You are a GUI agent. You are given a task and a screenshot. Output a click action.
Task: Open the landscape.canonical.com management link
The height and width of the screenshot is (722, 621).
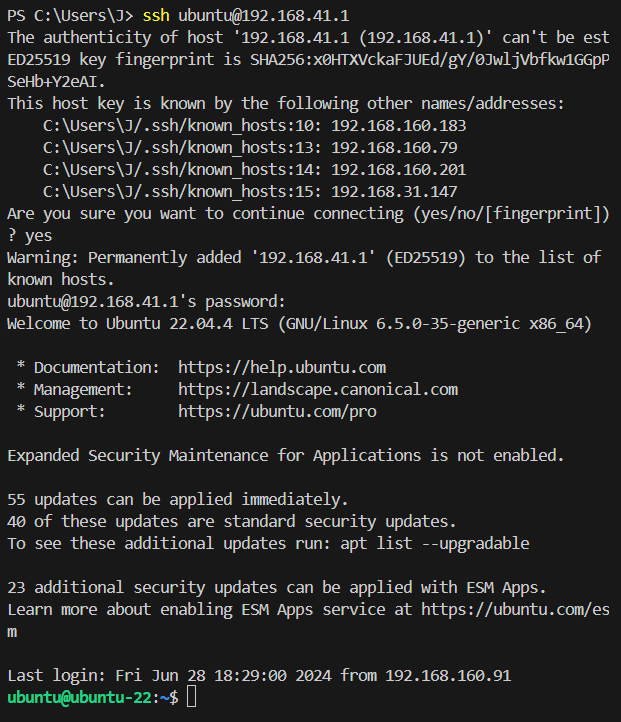click(318, 389)
